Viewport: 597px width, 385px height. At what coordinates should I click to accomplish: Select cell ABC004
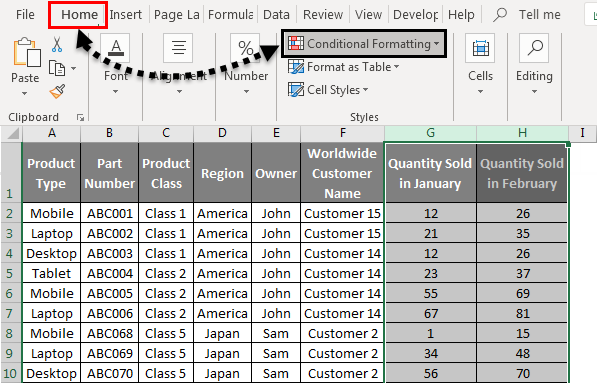point(110,273)
